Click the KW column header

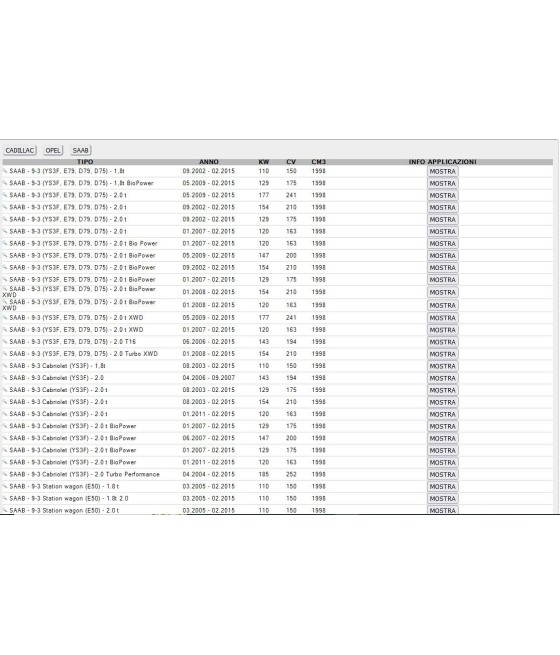click(x=264, y=162)
